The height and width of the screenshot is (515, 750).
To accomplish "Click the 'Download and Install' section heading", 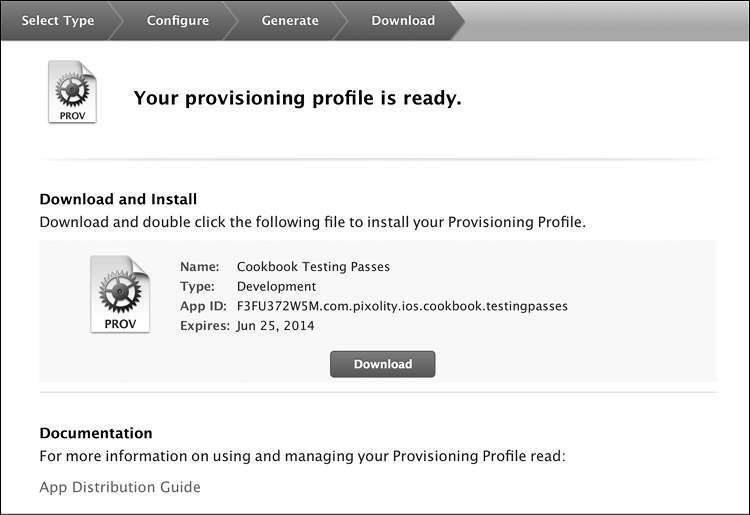I will [x=118, y=199].
